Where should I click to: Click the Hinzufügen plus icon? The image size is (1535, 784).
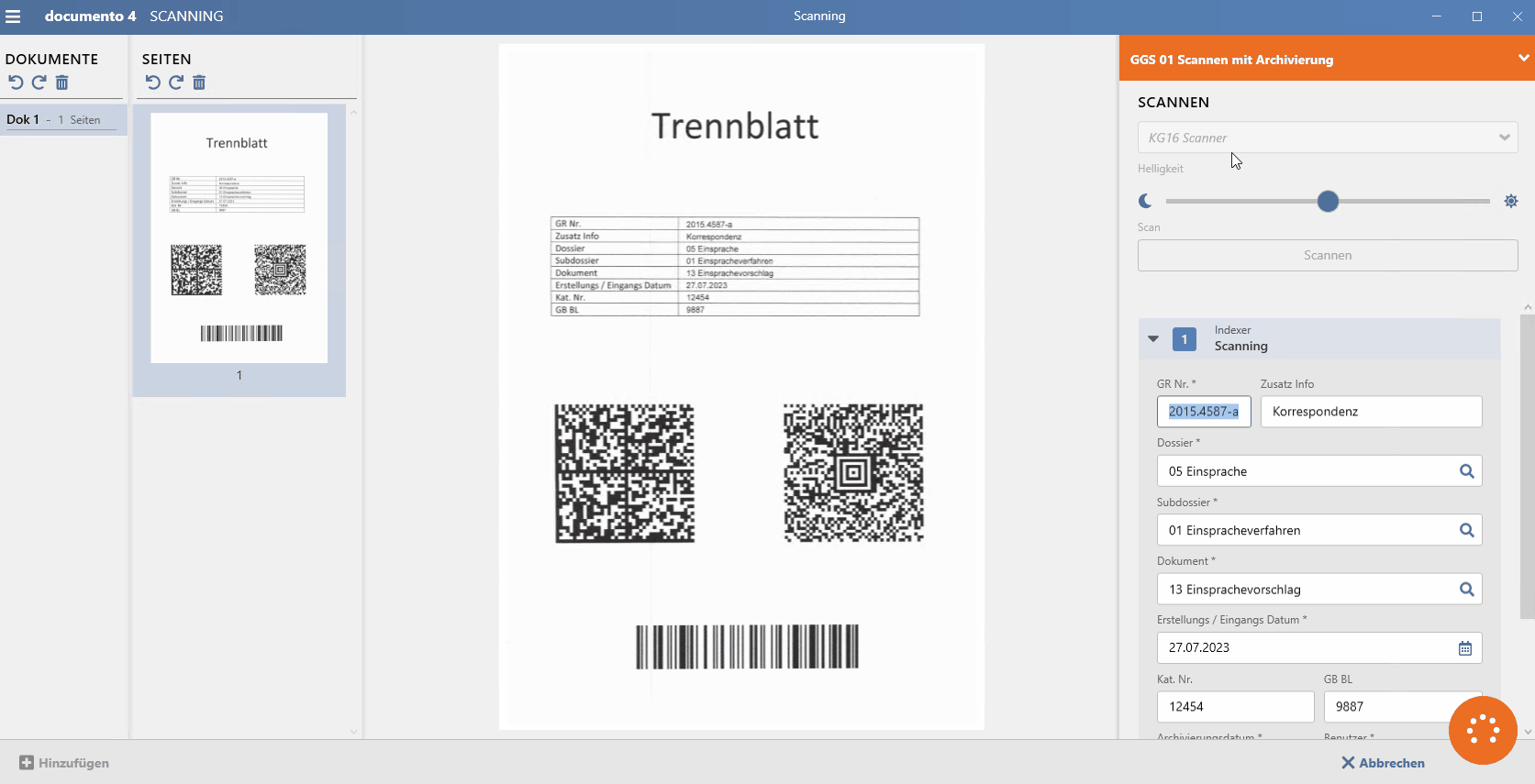[27, 763]
